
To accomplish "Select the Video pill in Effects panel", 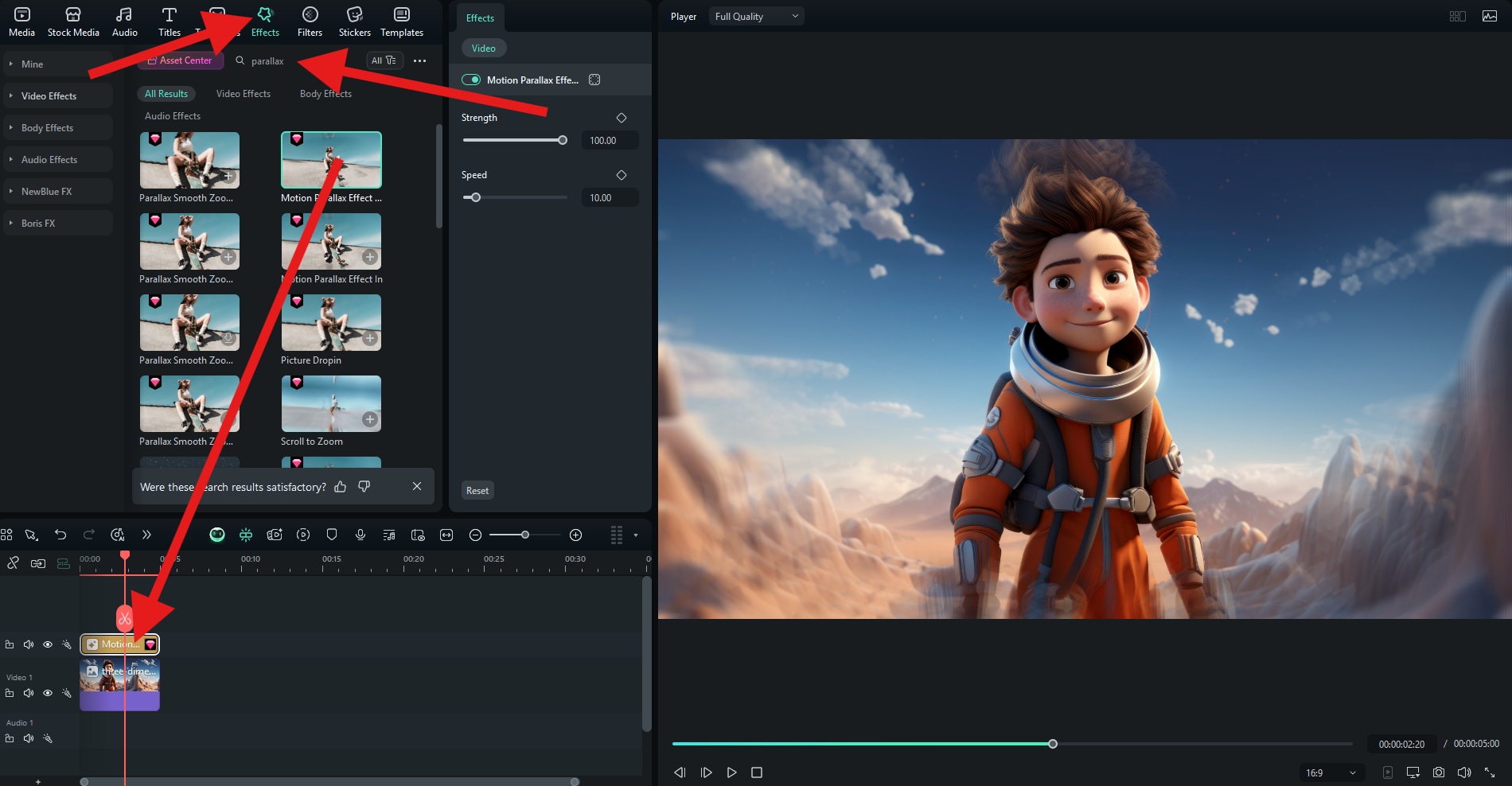I will coord(484,49).
